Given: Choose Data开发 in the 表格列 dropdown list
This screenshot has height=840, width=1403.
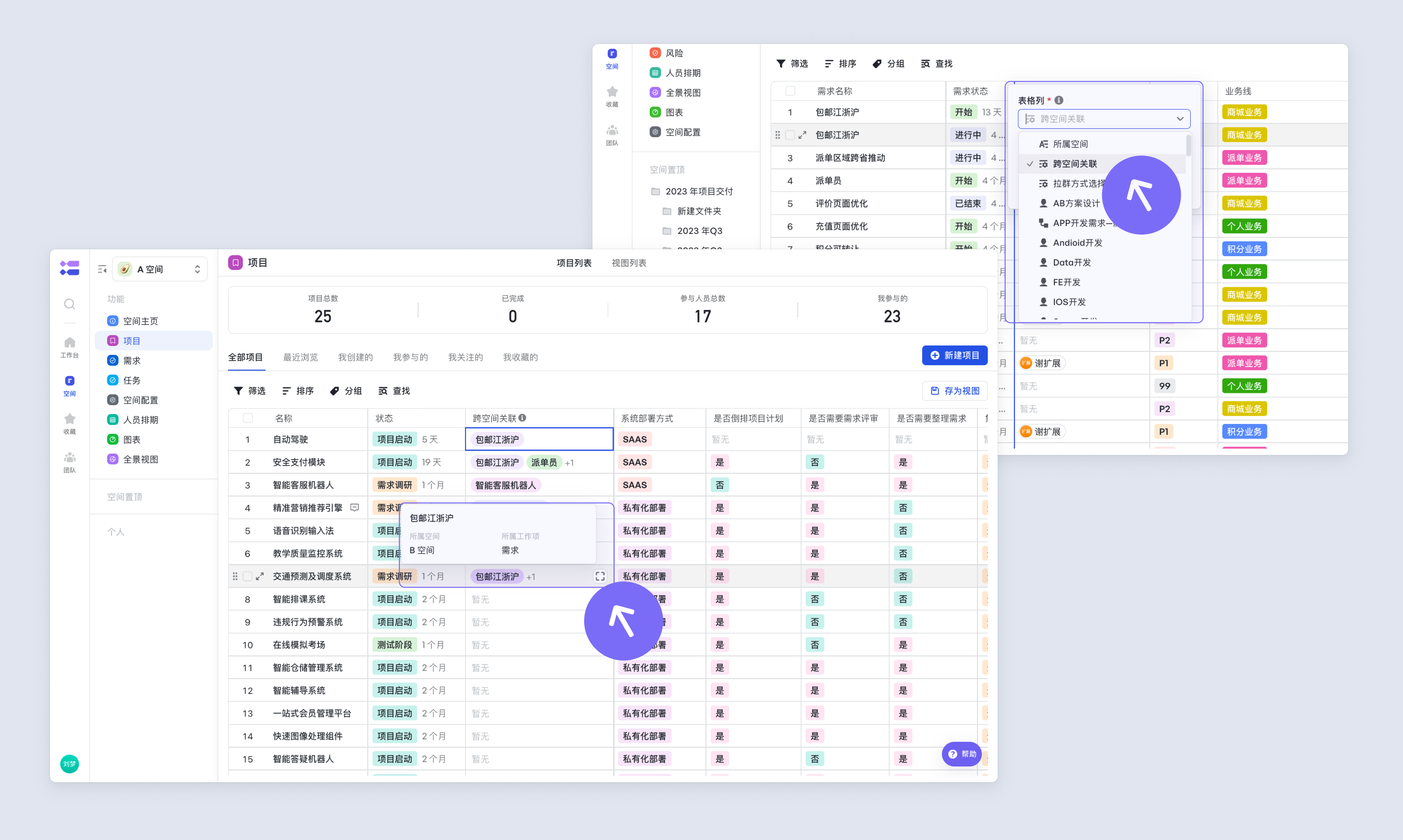Looking at the screenshot, I should (x=1102, y=263).
